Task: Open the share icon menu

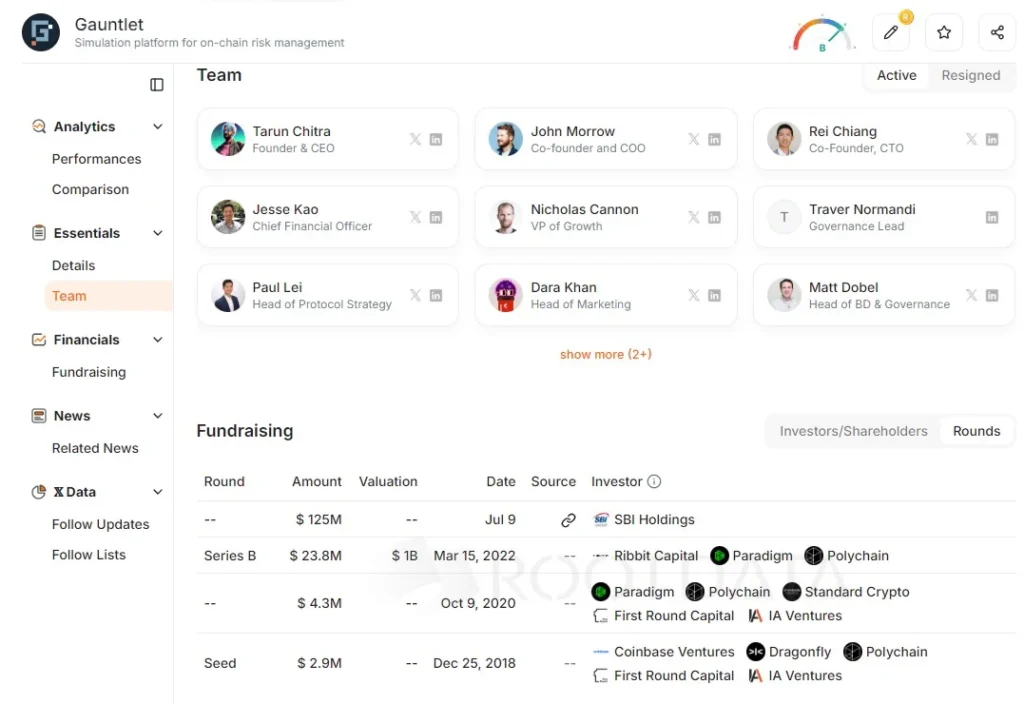Action: click(997, 32)
